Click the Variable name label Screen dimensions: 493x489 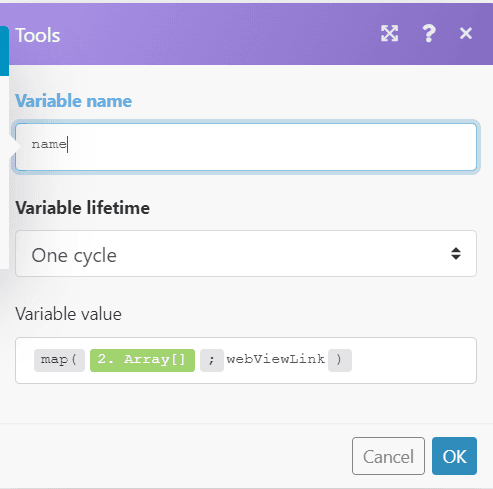[x=74, y=101]
